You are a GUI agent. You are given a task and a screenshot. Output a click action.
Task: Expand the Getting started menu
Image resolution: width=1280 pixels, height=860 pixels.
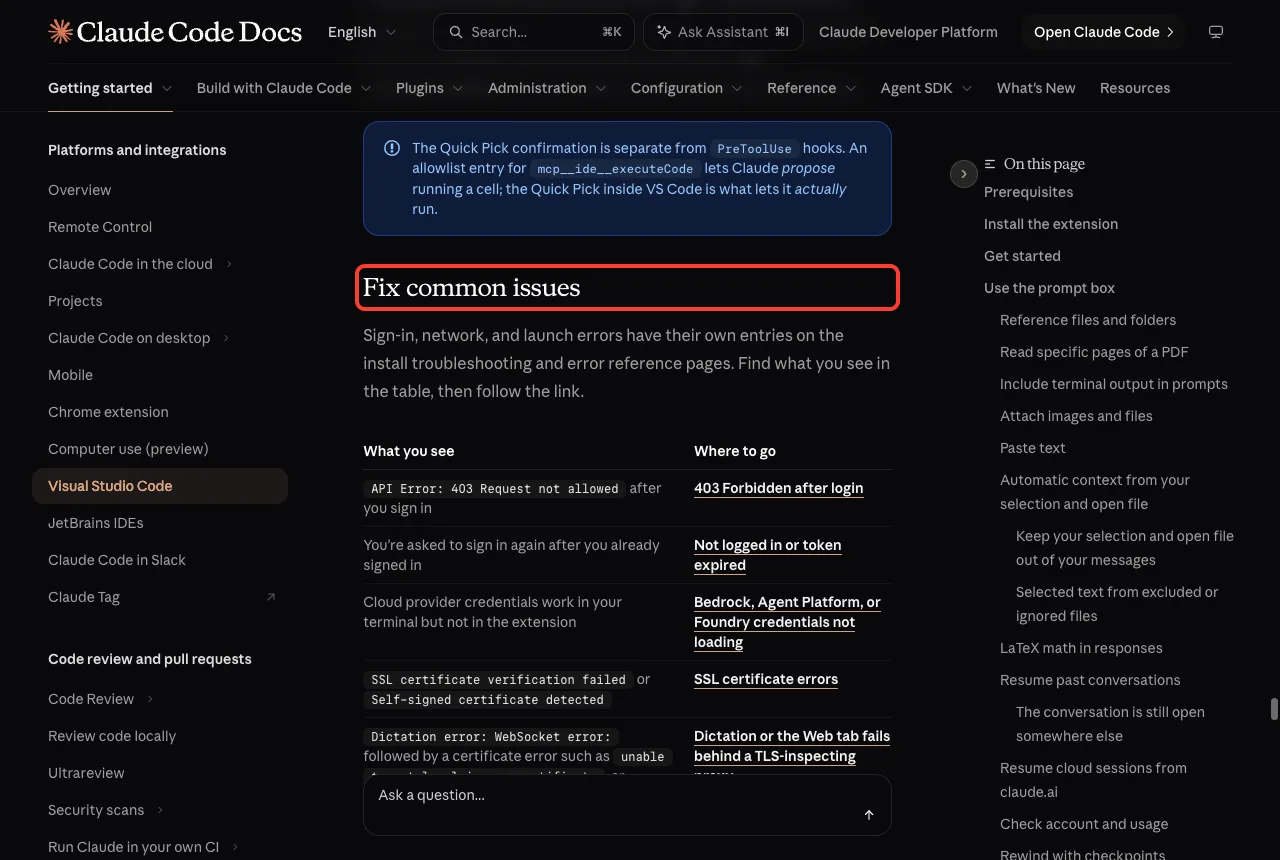click(x=110, y=88)
